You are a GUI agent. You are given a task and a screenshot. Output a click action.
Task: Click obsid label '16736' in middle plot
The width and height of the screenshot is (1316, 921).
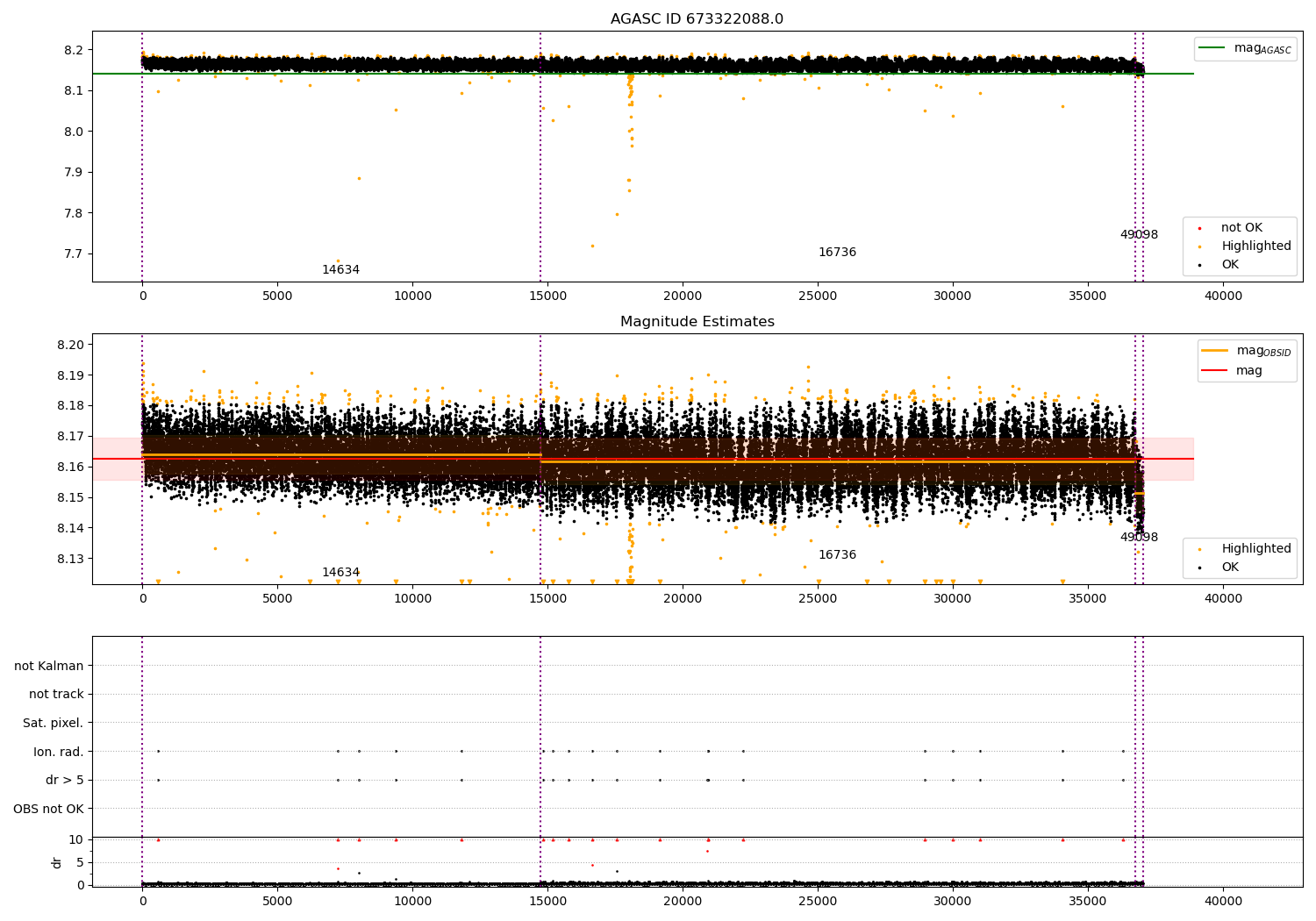(x=837, y=555)
